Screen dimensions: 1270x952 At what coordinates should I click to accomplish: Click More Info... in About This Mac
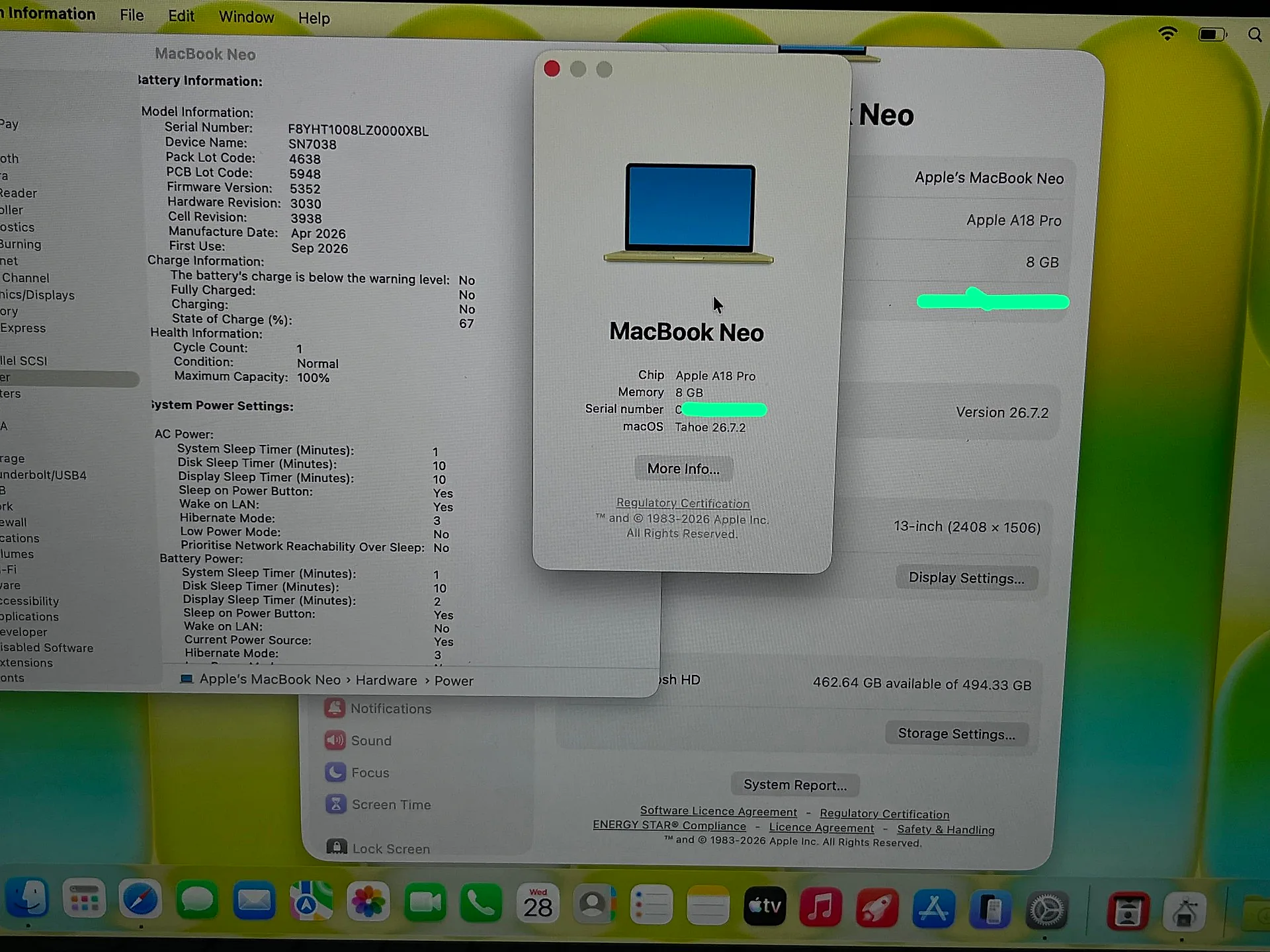(683, 469)
